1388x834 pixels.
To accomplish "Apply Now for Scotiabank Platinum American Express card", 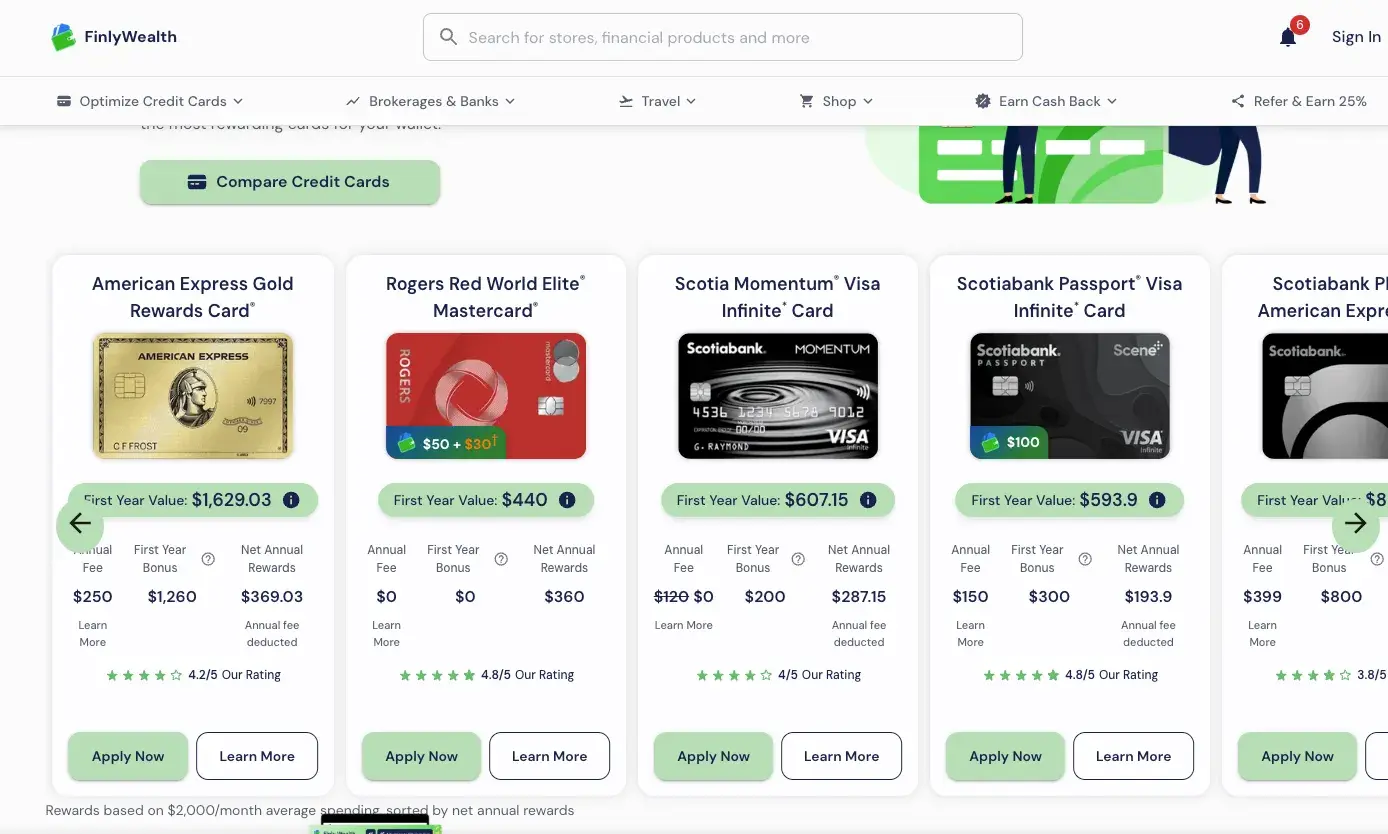I will pyautogui.click(x=1297, y=756).
